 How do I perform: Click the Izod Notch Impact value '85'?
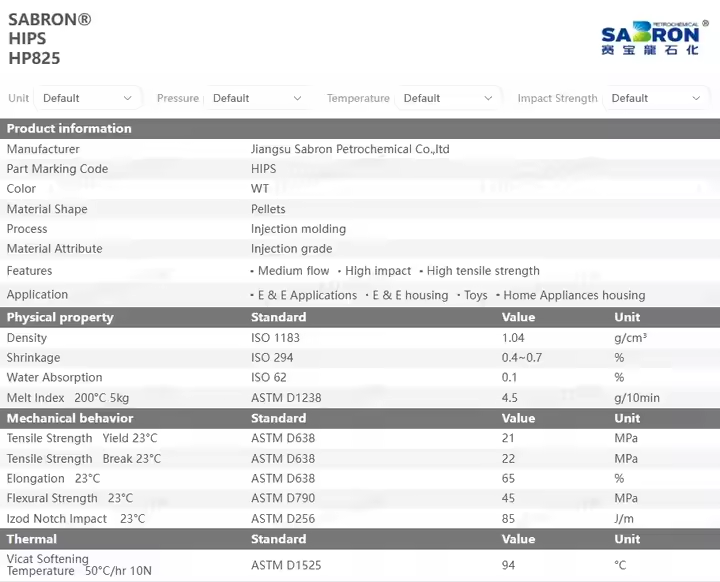508,519
